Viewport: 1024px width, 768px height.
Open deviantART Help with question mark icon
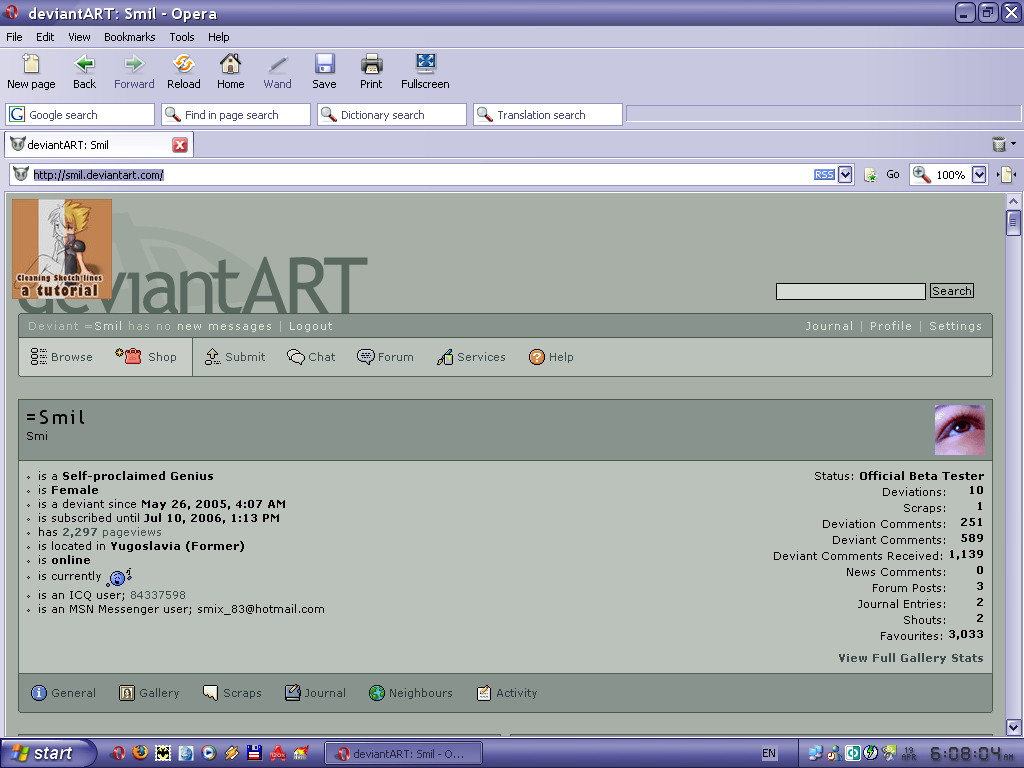click(x=551, y=357)
